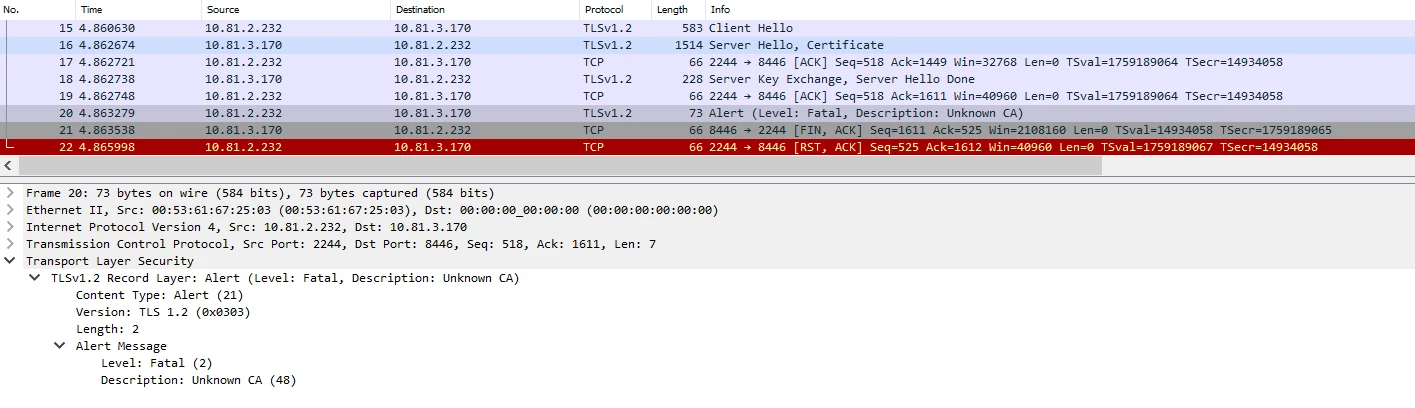The height and width of the screenshot is (408, 1415).
Task: Select packet 17 TCP ACK row
Action: point(707,62)
